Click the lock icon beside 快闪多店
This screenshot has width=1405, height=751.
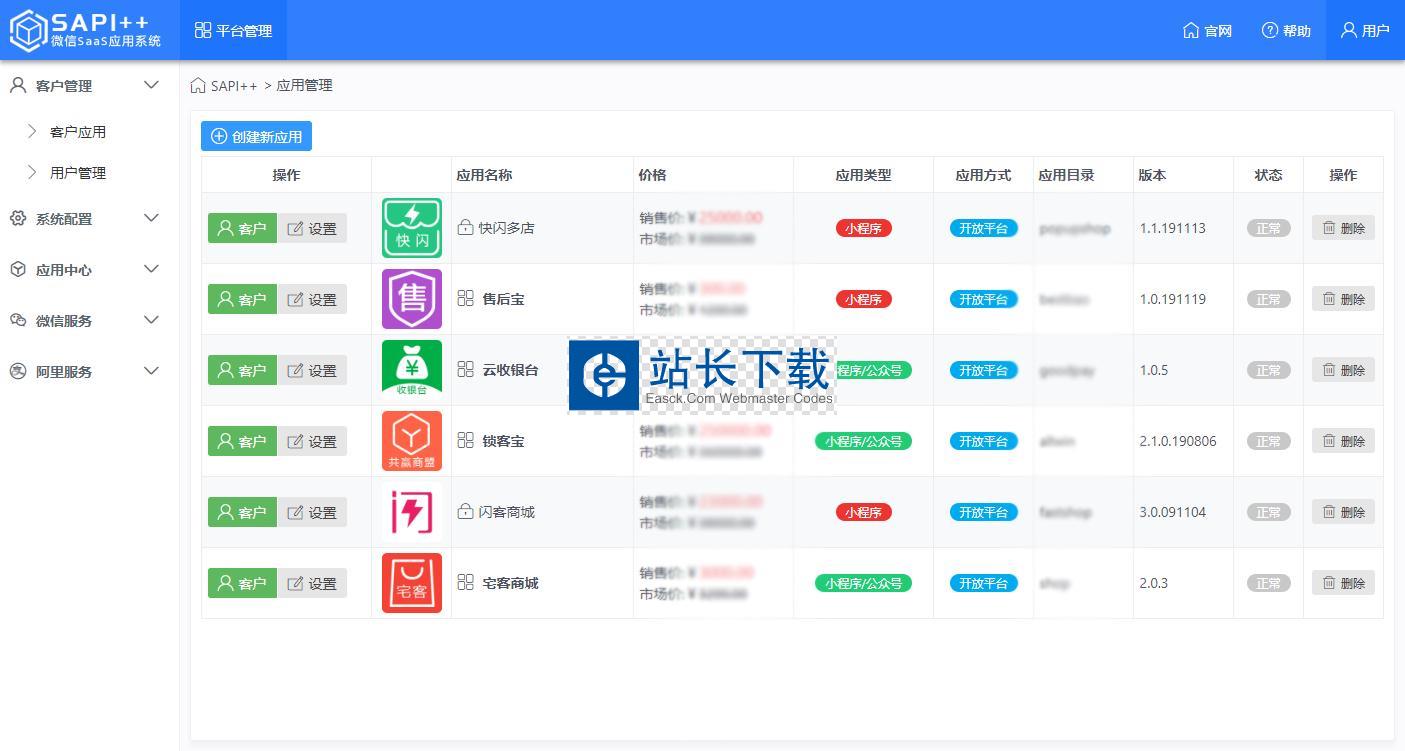point(466,227)
